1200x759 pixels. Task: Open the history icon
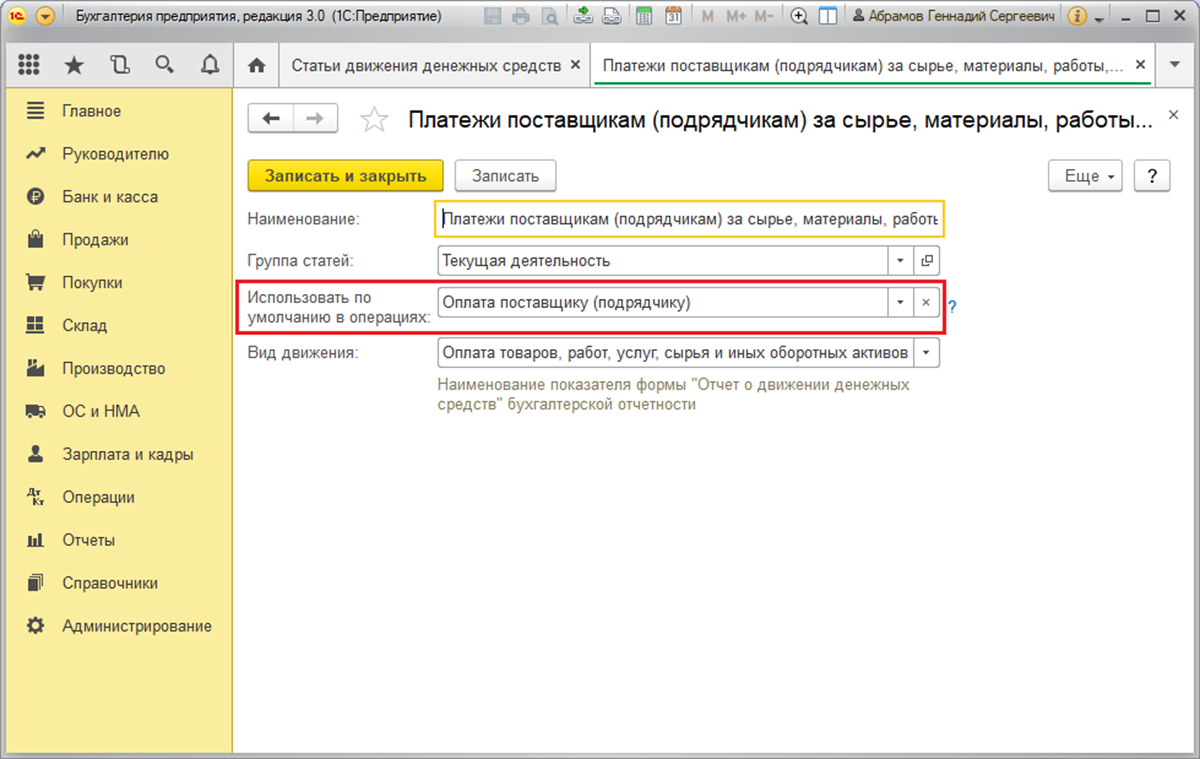tap(120, 66)
